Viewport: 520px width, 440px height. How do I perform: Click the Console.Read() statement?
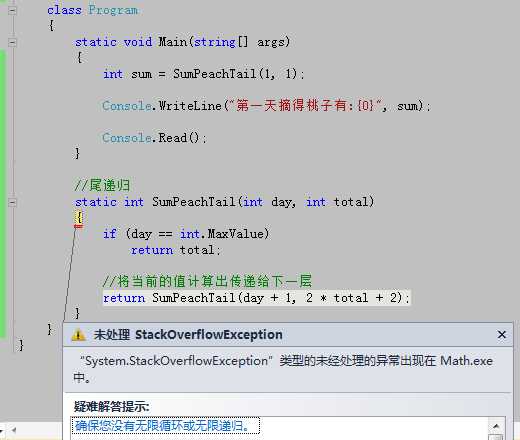(x=154, y=138)
